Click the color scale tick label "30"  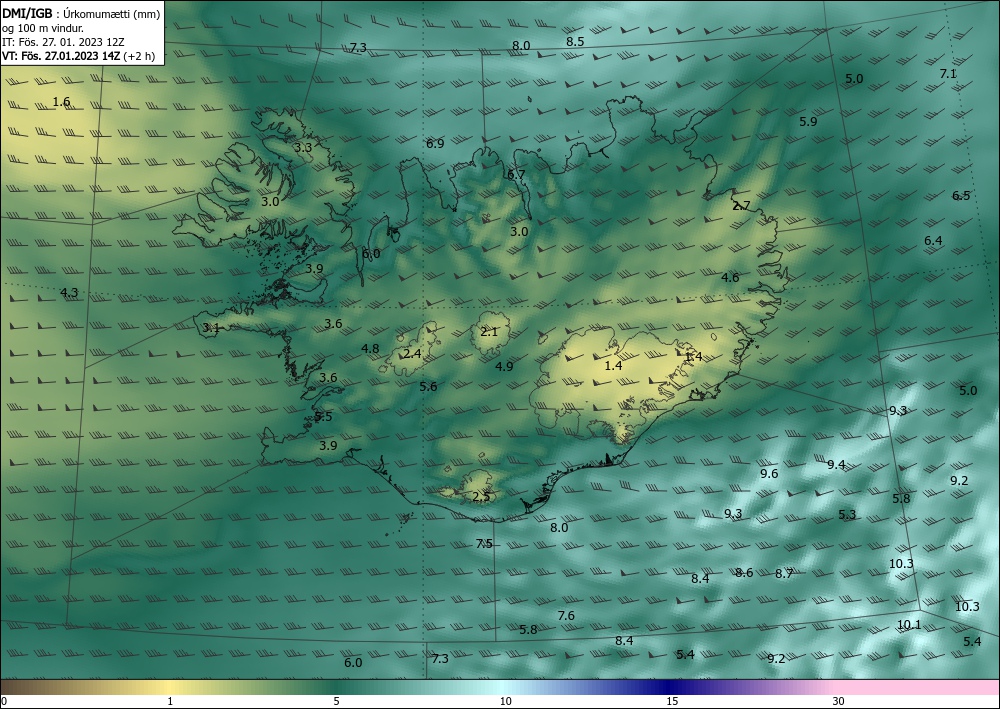(838, 701)
